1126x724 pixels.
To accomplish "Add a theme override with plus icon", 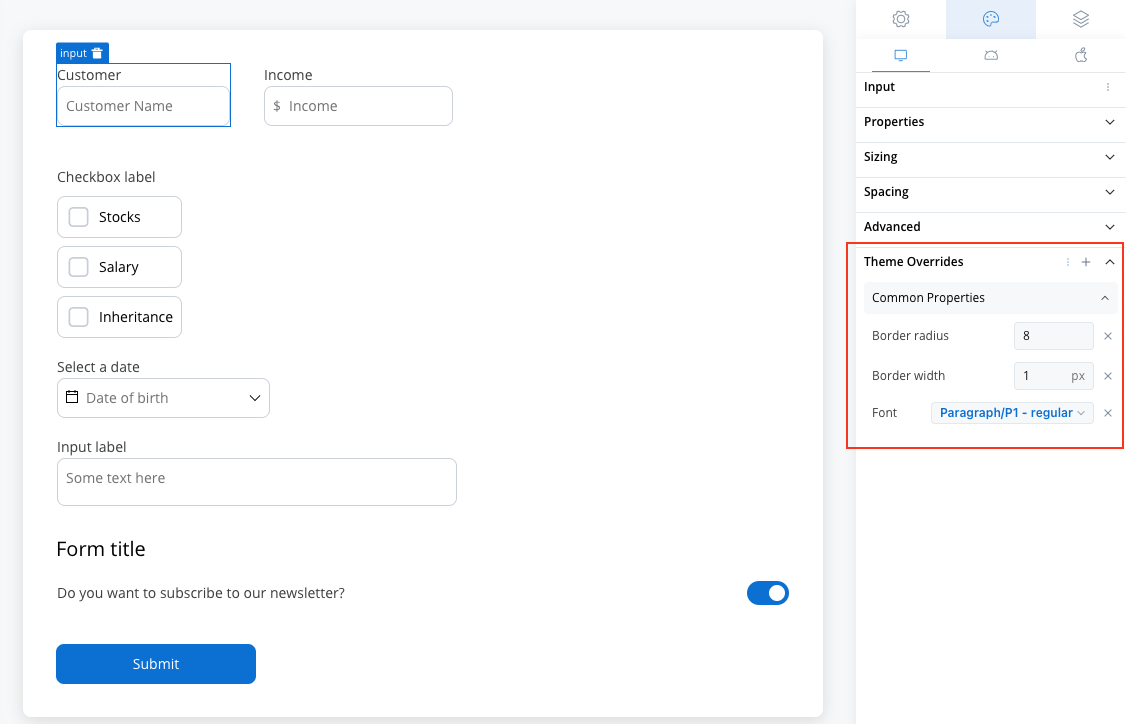I will coord(1086,262).
